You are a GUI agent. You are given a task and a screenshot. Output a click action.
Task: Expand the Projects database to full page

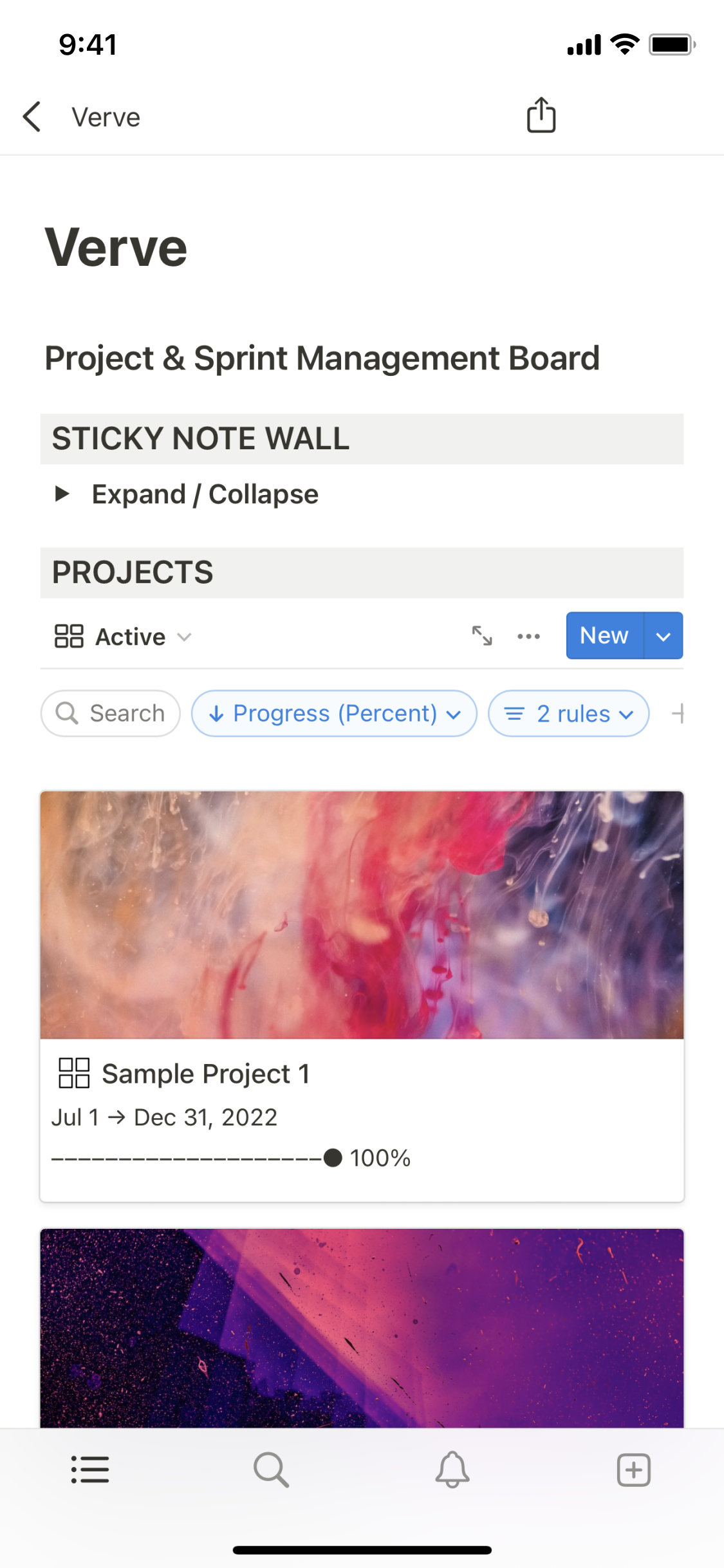(482, 636)
